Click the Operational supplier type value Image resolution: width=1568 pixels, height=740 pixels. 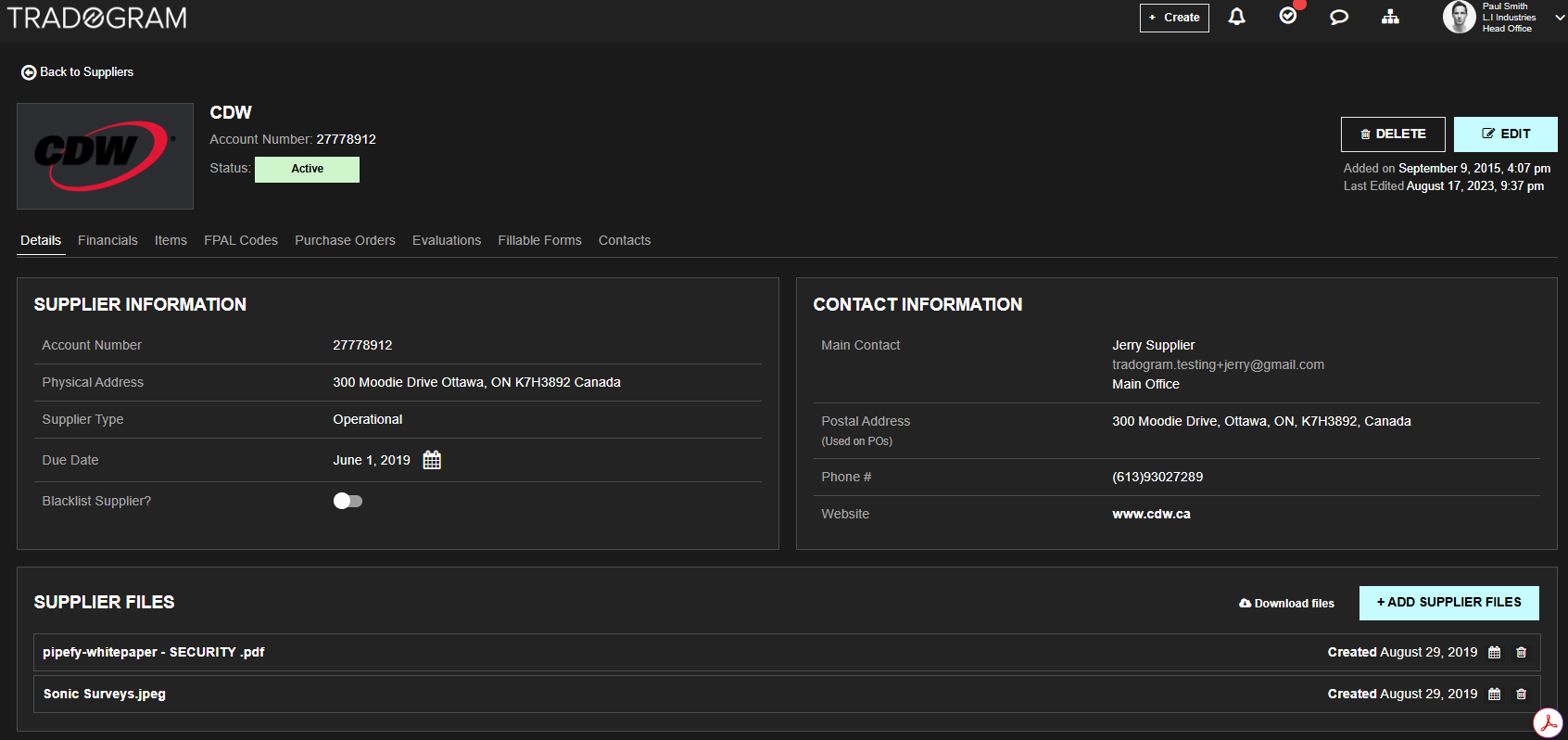(368, 419)
